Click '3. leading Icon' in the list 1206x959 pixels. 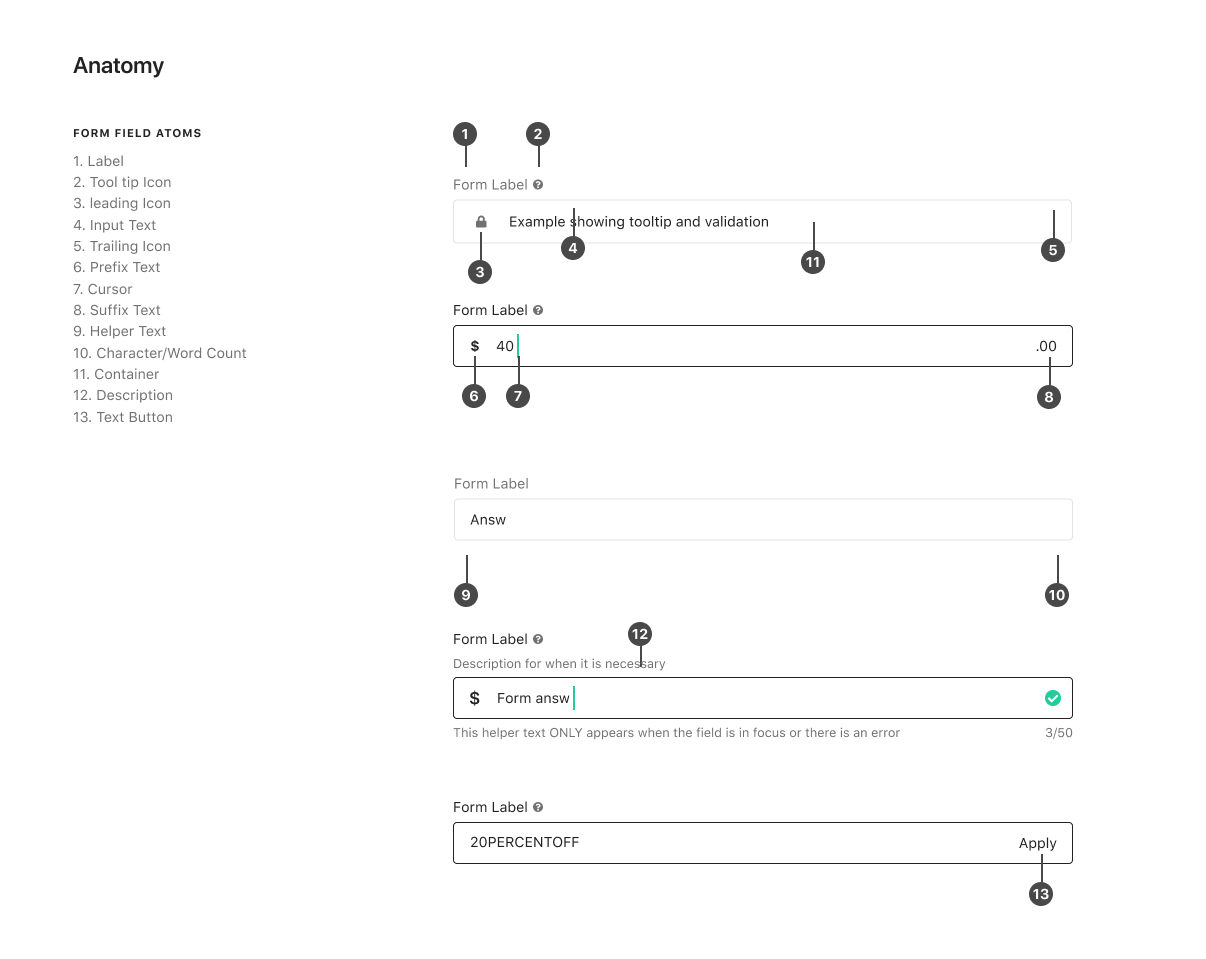click(x=122, y=203)
